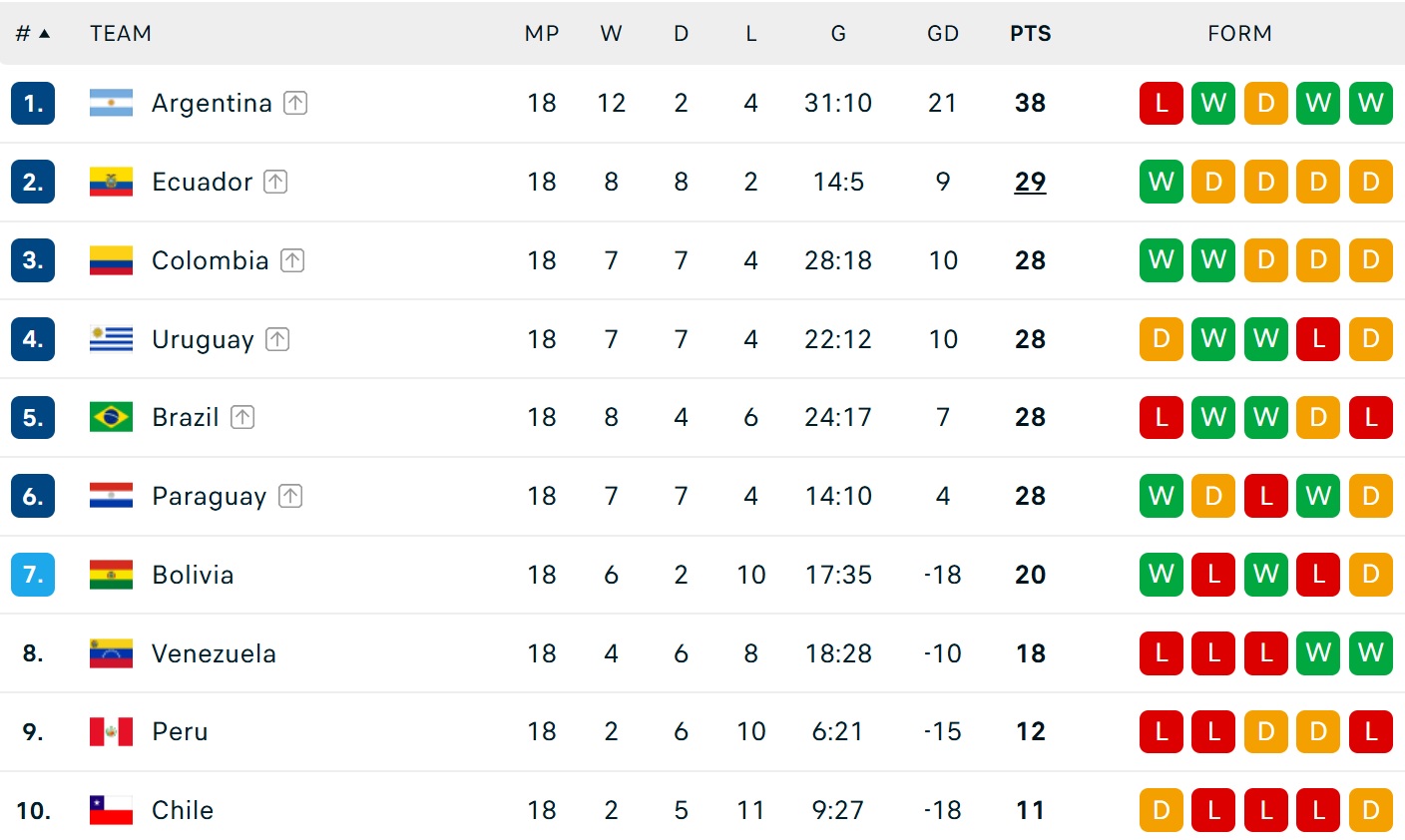Click the FORM column header

pyautogui.click(x=1239, y=34)
